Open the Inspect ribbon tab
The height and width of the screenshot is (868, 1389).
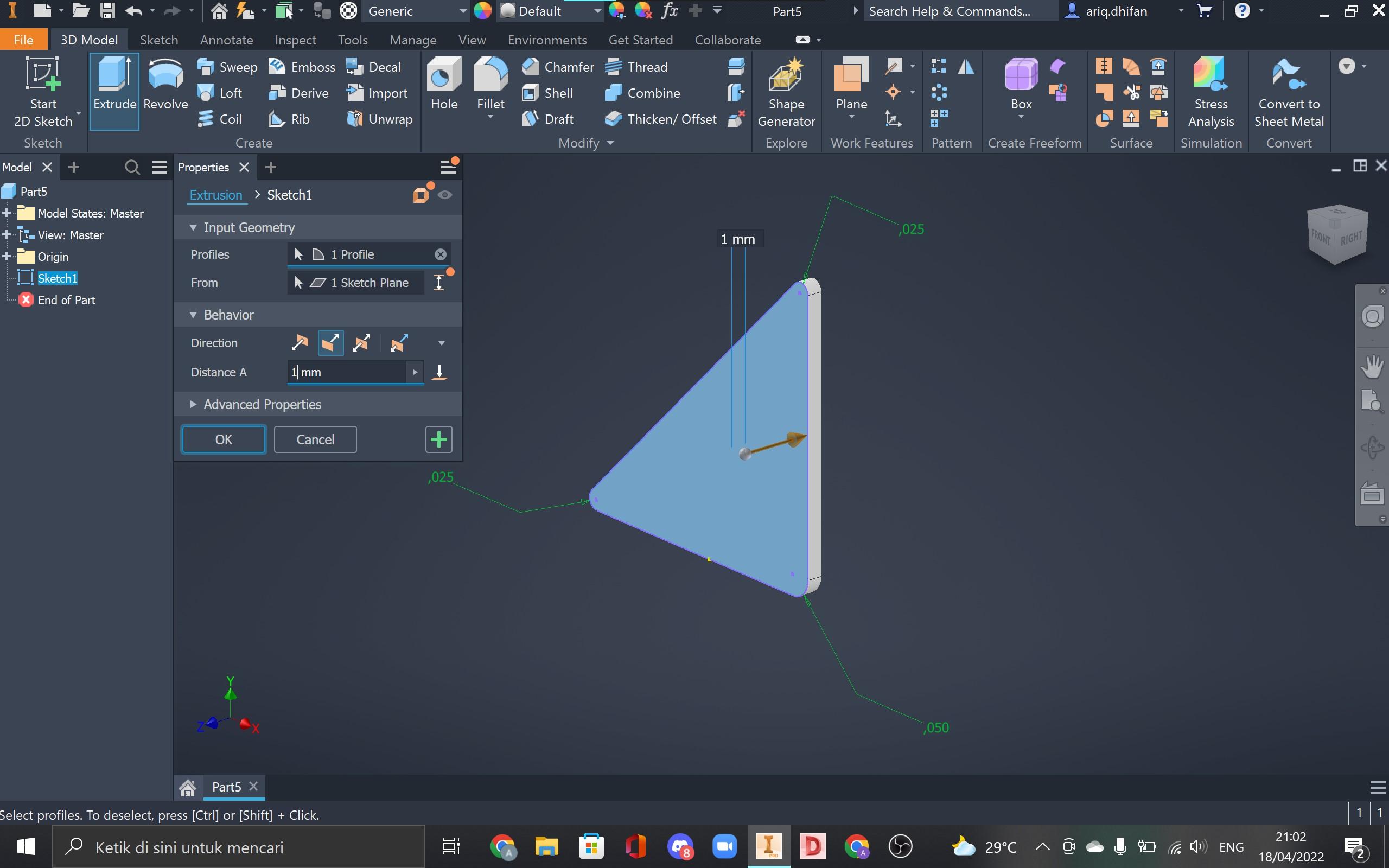click(x=295, y=40)
